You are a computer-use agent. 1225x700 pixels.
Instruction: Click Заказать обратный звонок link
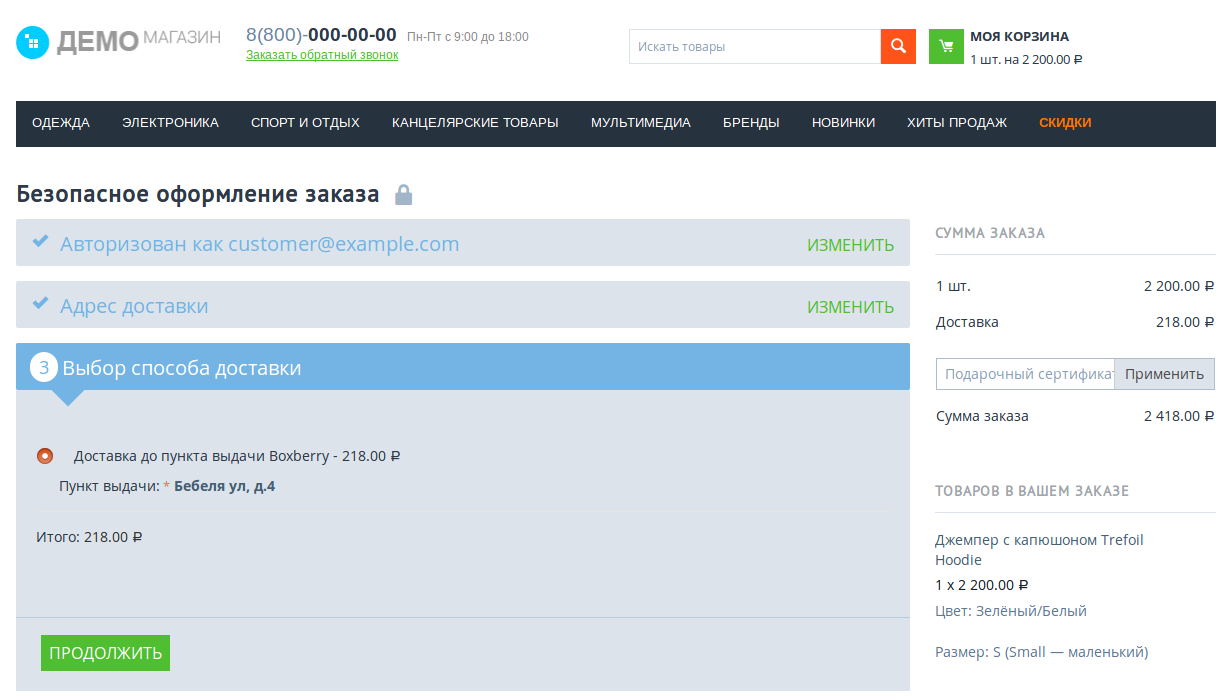click(322, 55)
